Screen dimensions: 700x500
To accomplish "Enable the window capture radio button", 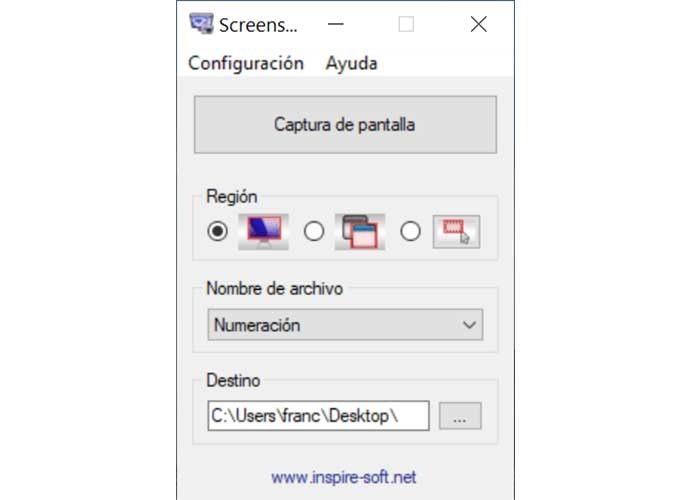I will click(314, 231).
